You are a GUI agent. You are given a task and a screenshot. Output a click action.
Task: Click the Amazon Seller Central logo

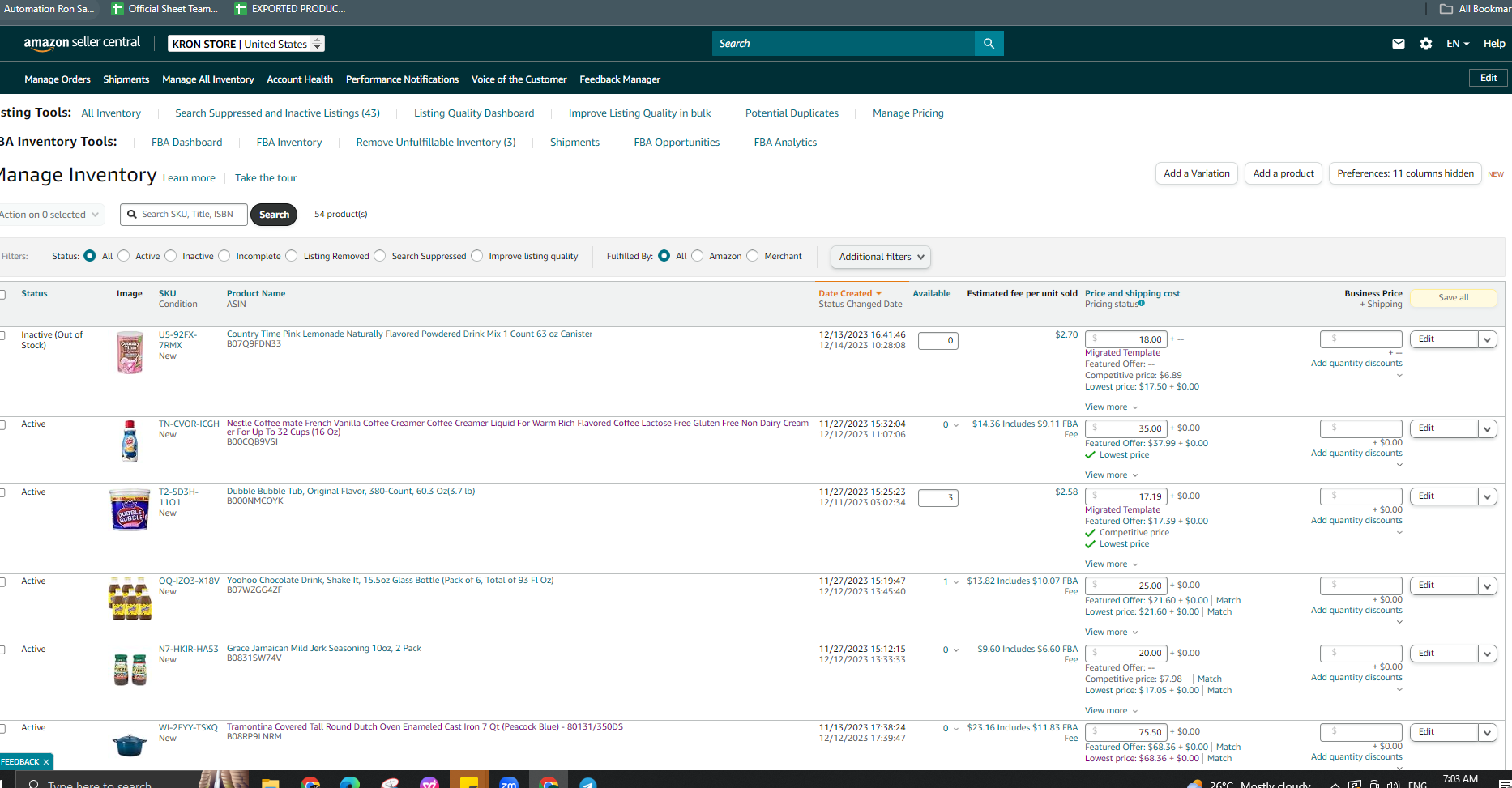(82, 43)
